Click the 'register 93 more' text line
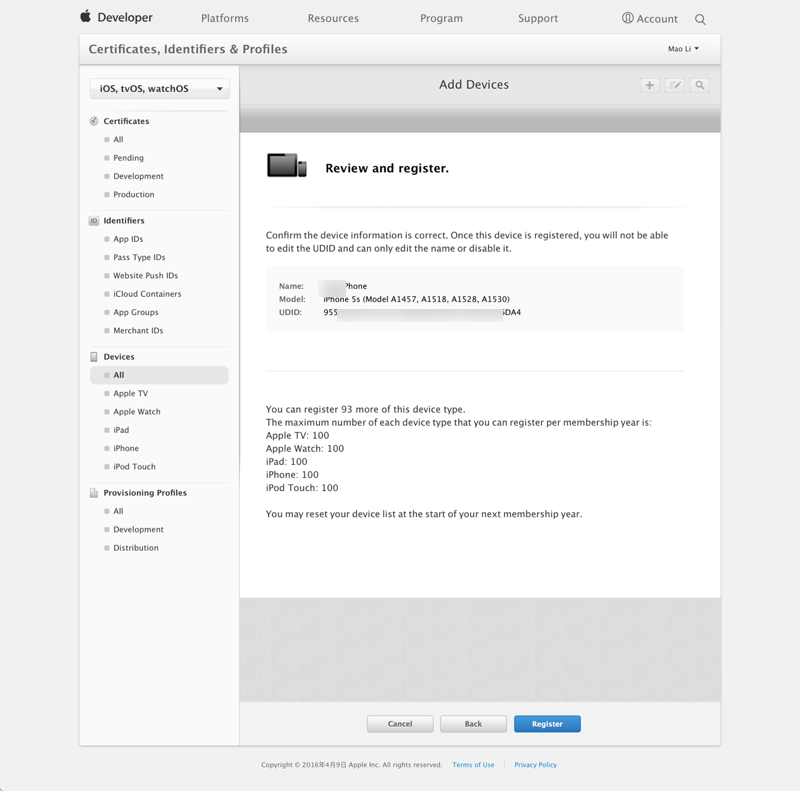The image size is (800, 791). [x=365, y=409]
